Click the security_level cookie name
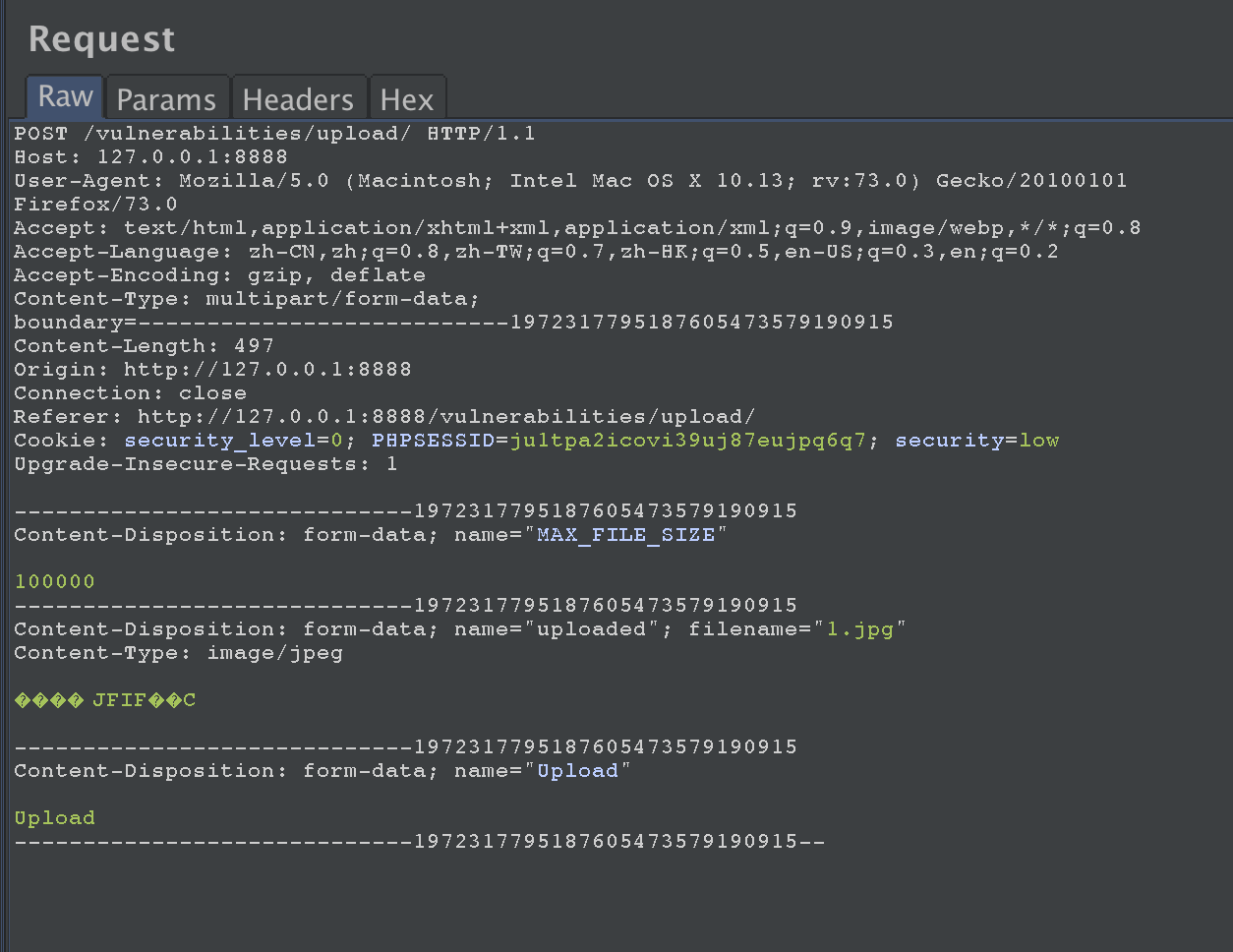Viewport: 1233px width, 952px height. click(219, 441)
